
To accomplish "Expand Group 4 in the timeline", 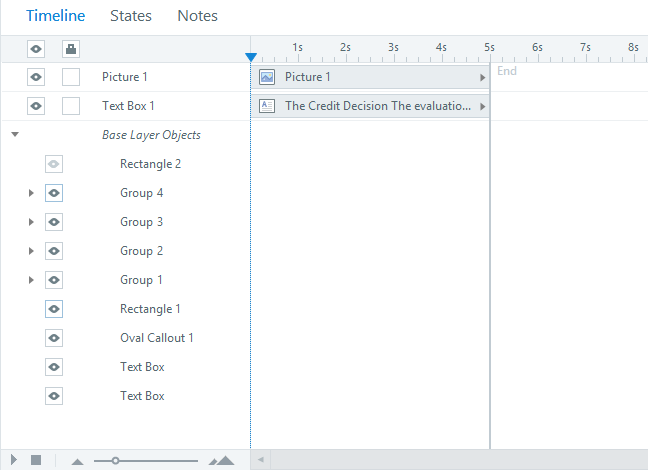I will point(31,193).
